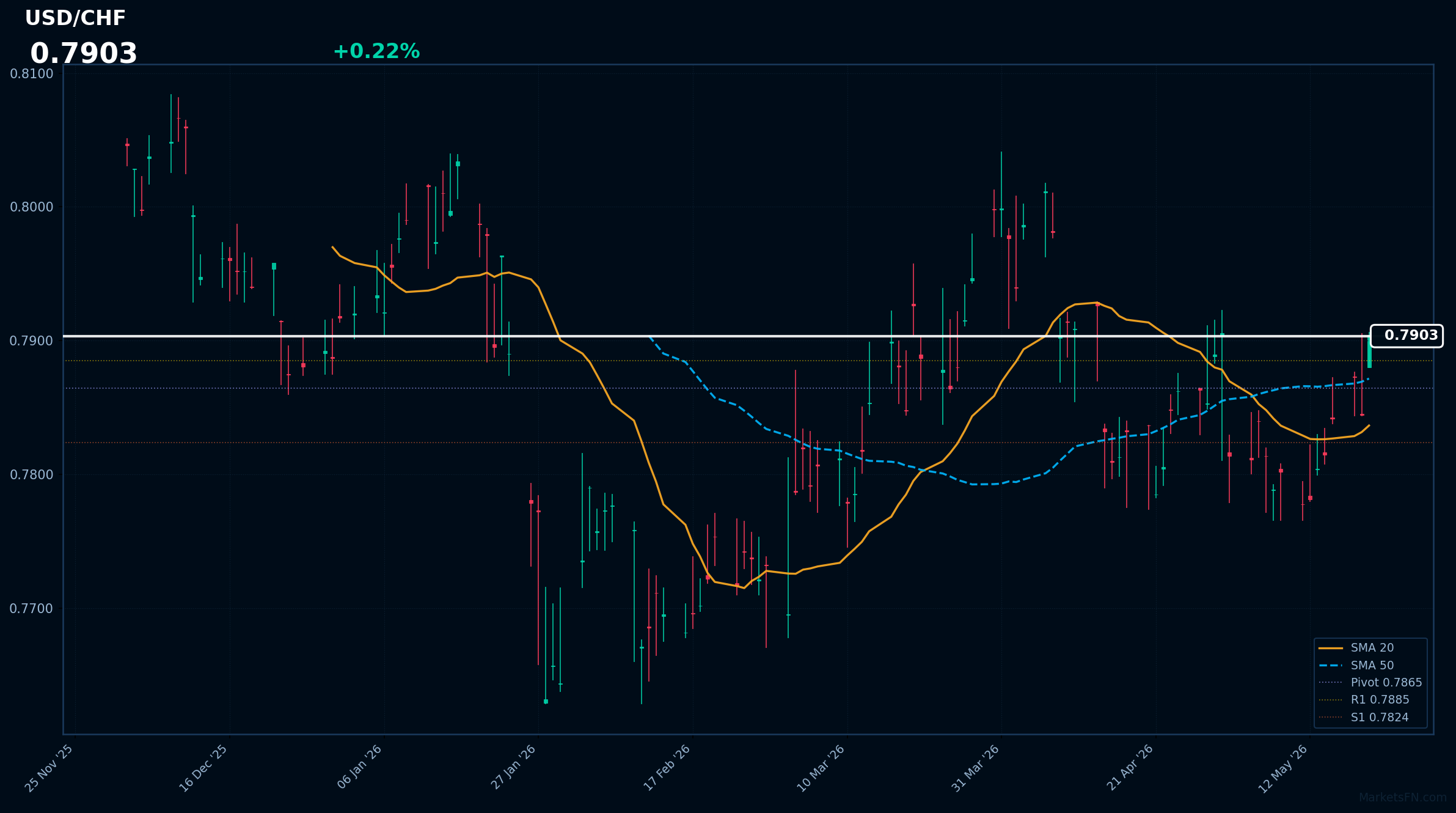Click the 27 Jan '26 date label

tap(514, 768)
